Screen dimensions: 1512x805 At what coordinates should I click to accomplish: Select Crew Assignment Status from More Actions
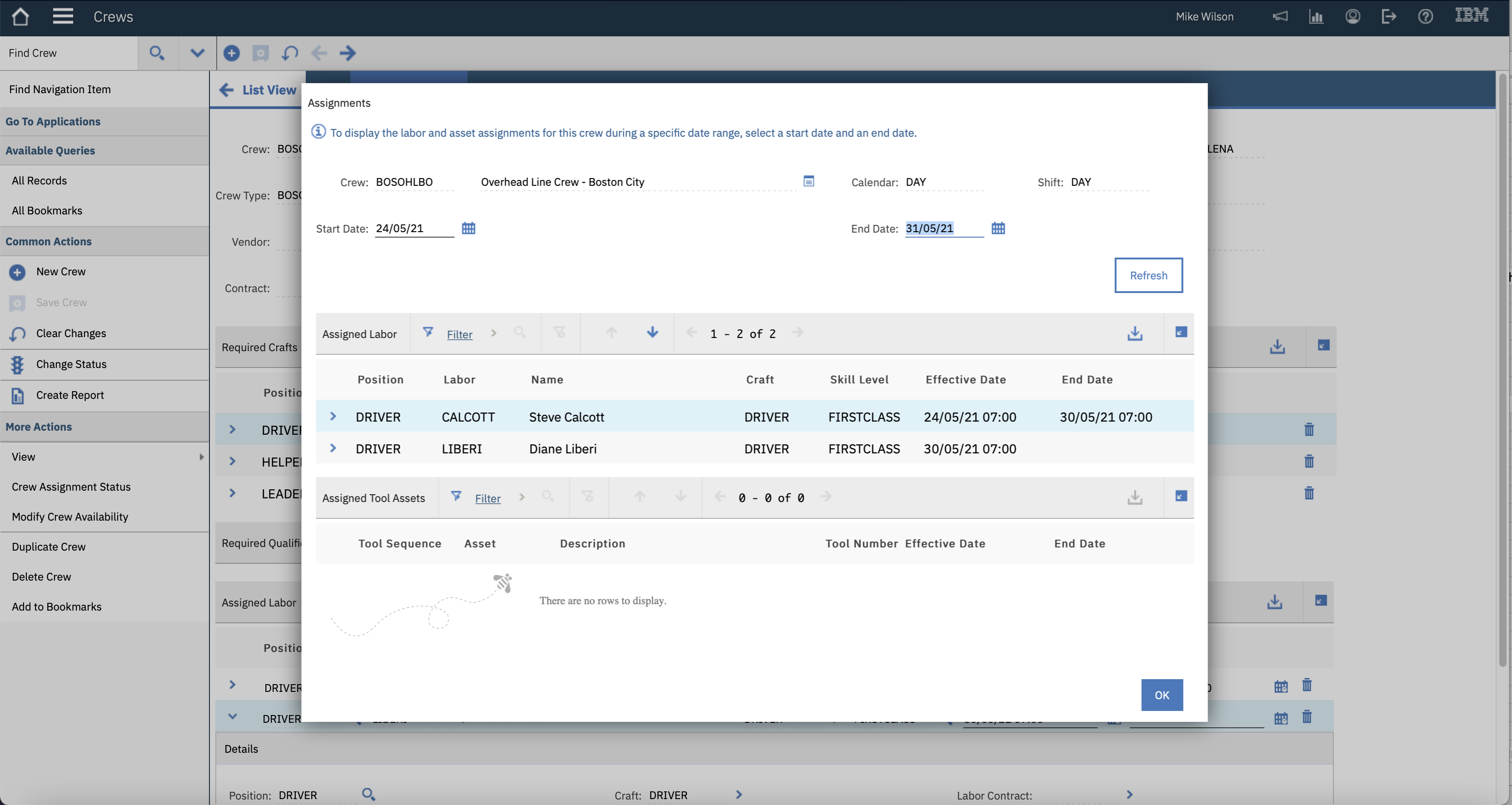pyautogui.click(x=71, y=487)
